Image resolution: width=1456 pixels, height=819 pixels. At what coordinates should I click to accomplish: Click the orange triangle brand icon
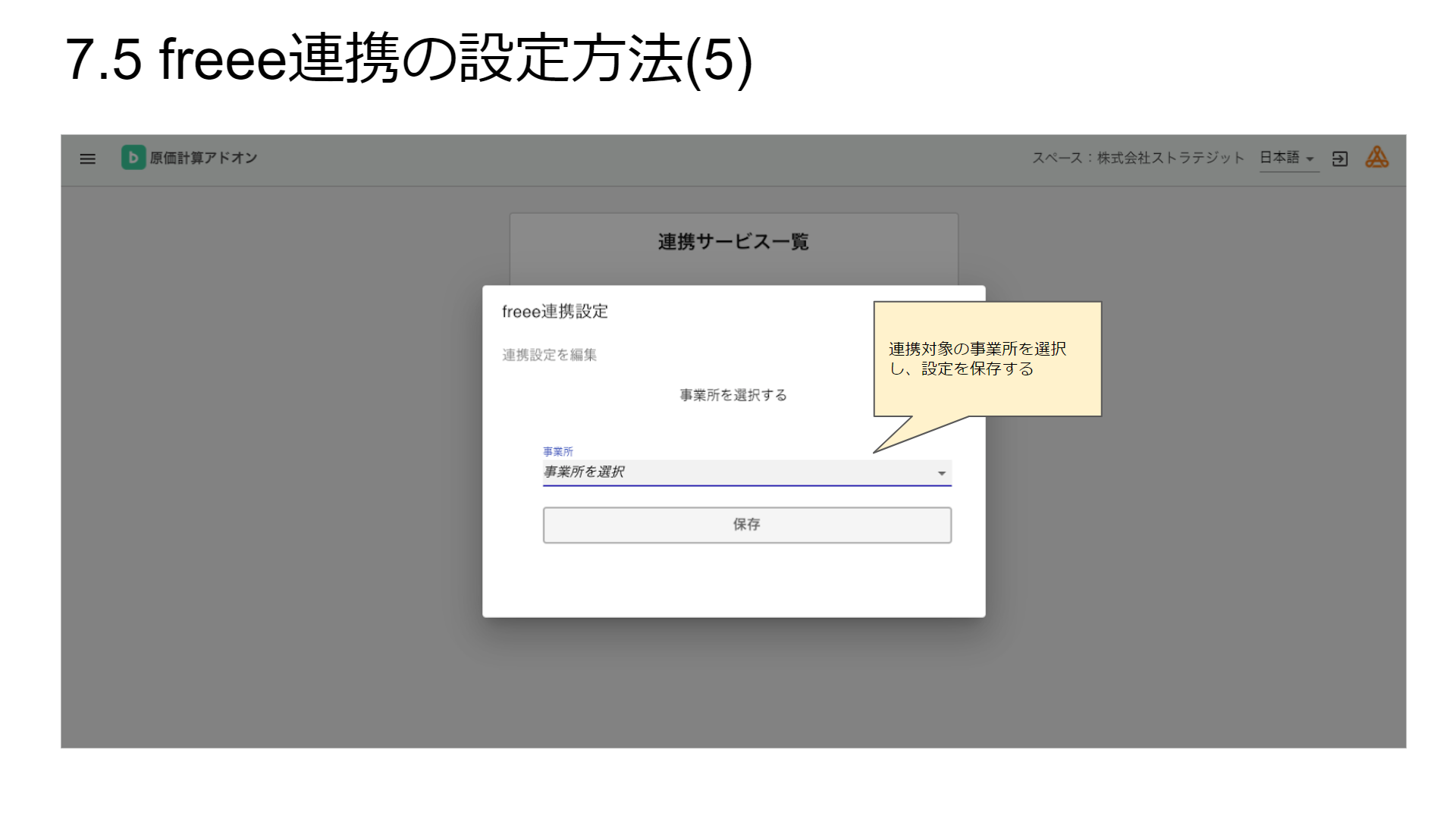[x=1377, y=158]
